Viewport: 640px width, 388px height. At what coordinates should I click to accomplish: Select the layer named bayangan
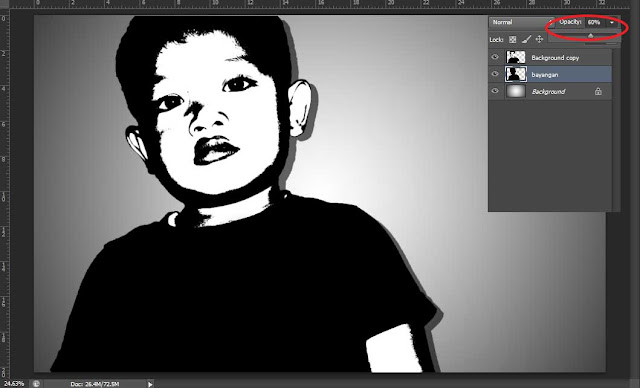(544, 75)
